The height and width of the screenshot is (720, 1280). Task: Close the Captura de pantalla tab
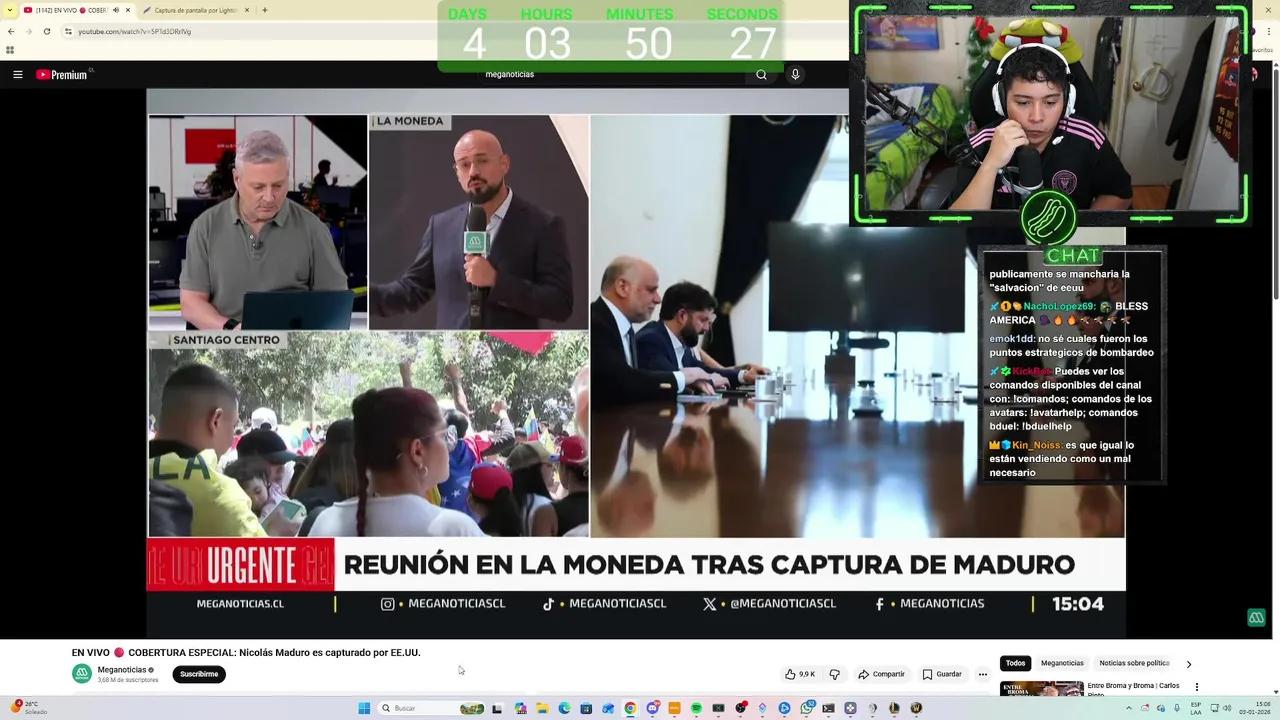coord(248,10)
